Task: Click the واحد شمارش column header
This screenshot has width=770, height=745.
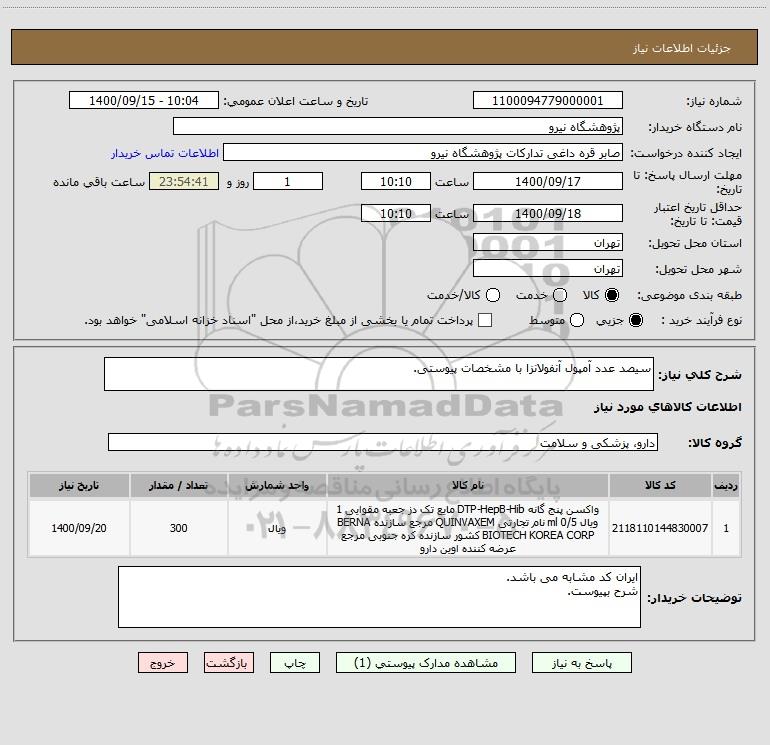Action: [277, 485]
